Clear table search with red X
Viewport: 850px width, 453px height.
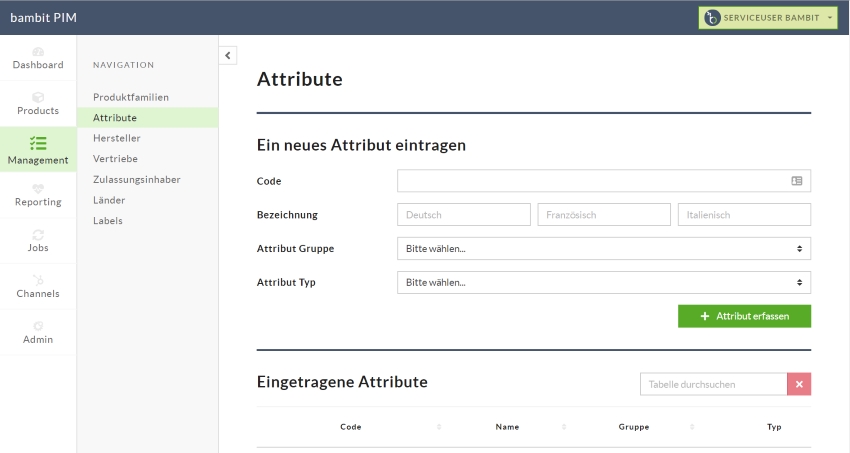pyautogui.click(x=799, y=384)
